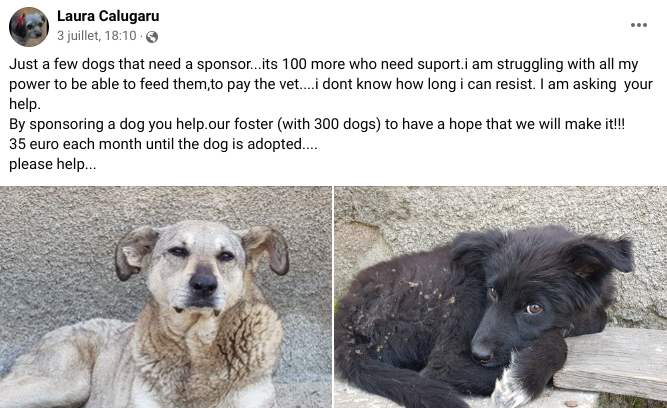
Task: Click the 'By sponsoring a dog' sentence
Action: 317,124
